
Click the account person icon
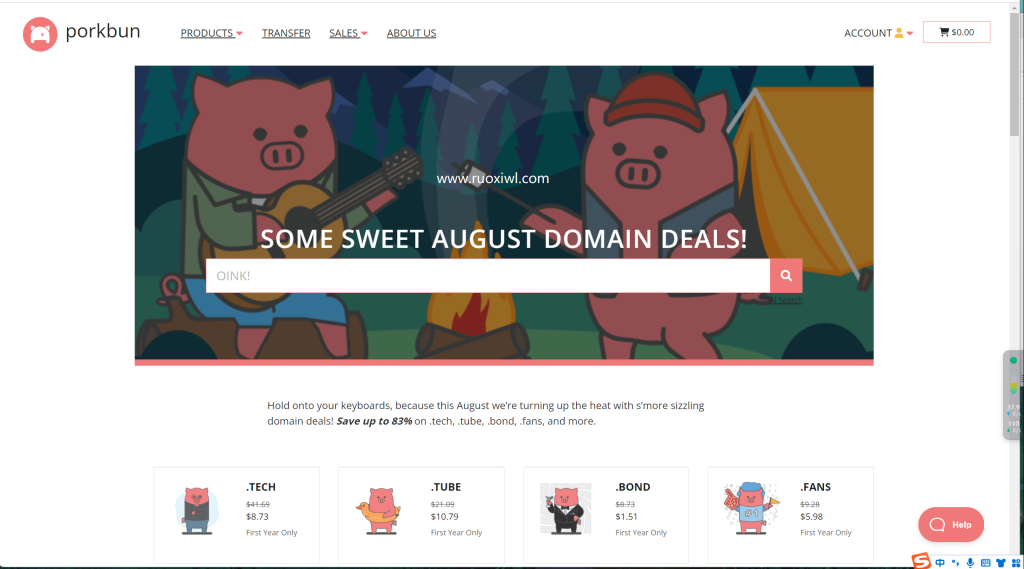coord(899,33)
